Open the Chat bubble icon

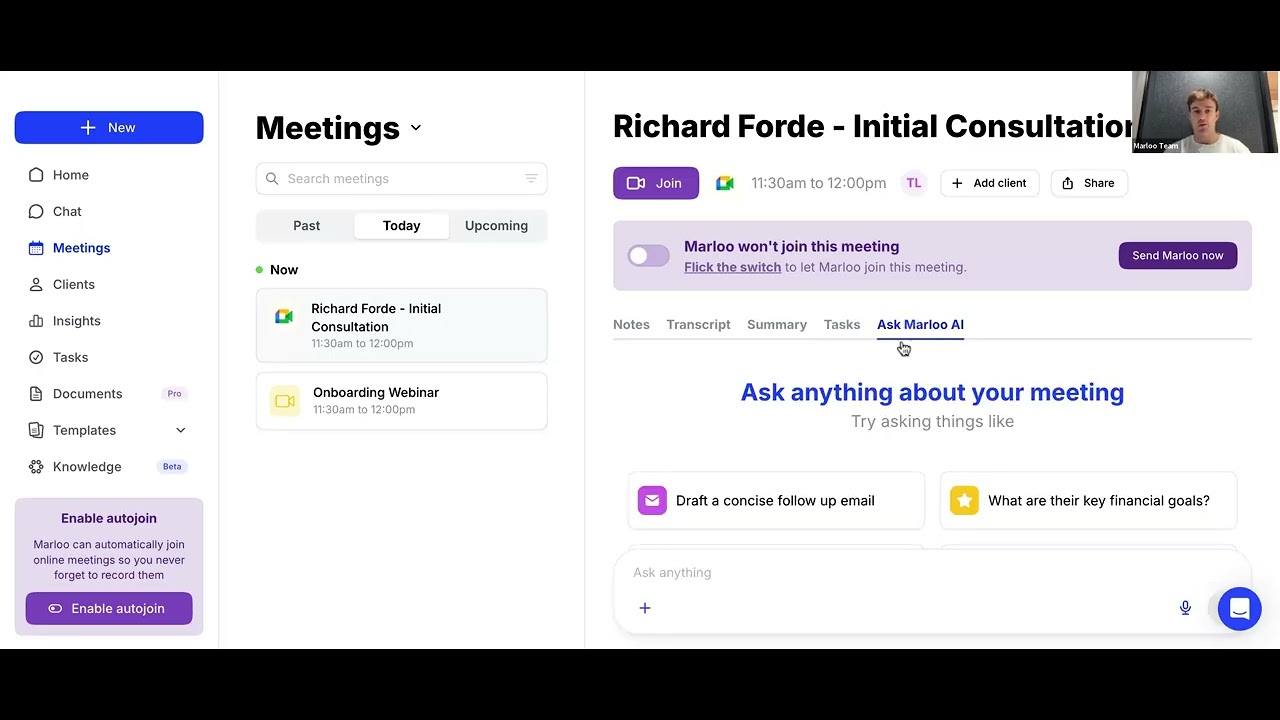click(36, 211)
